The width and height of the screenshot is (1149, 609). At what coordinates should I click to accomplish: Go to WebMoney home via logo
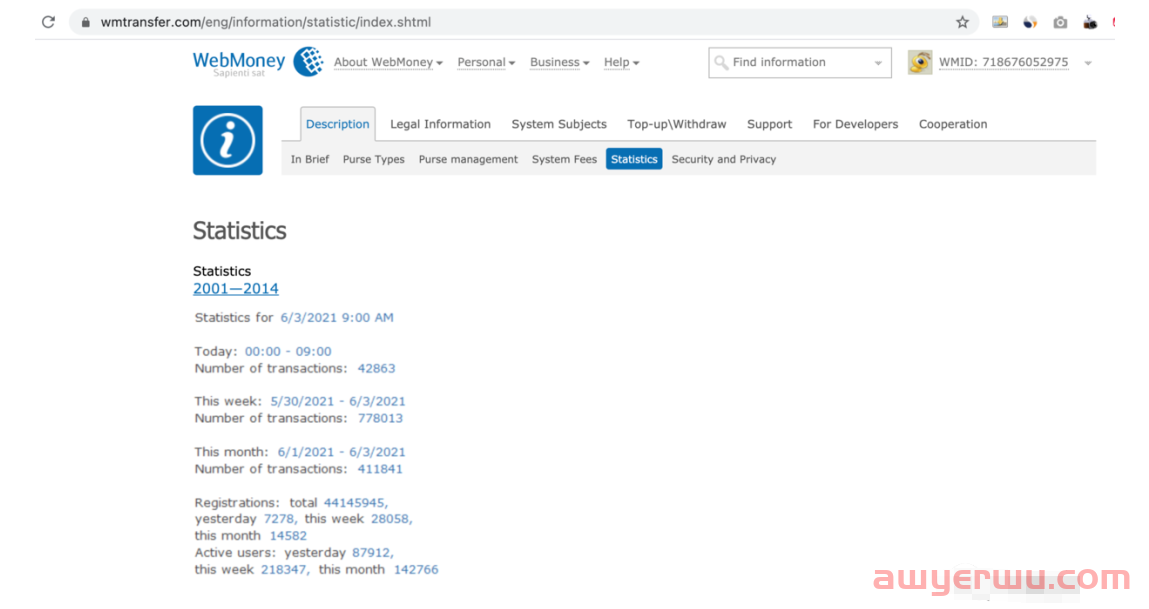pos(258,62)
